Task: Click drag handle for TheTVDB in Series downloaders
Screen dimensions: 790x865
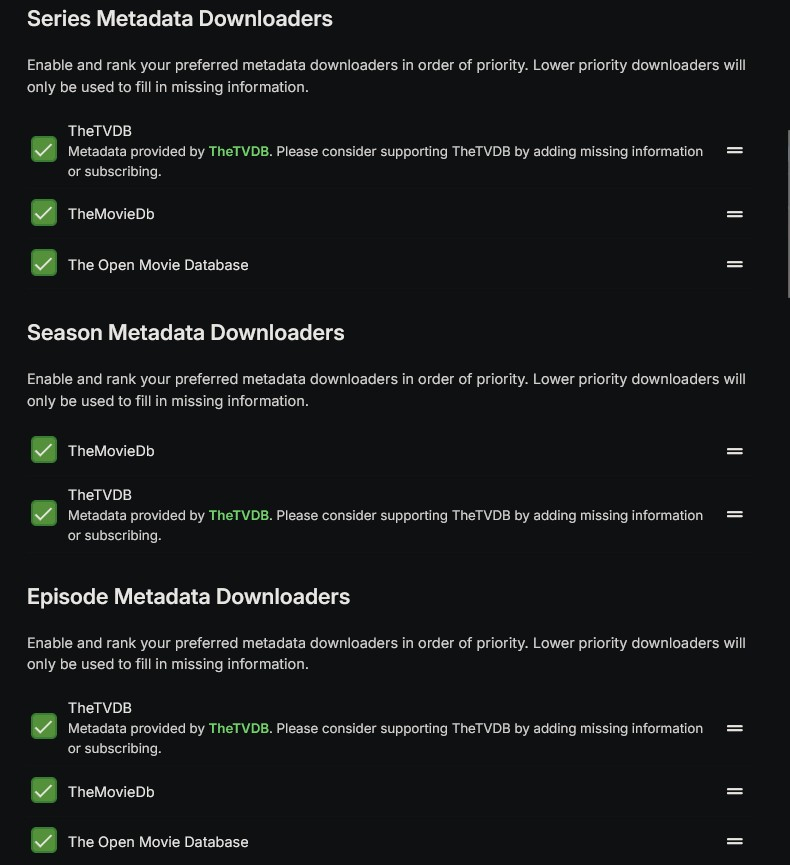Action: 735,151
